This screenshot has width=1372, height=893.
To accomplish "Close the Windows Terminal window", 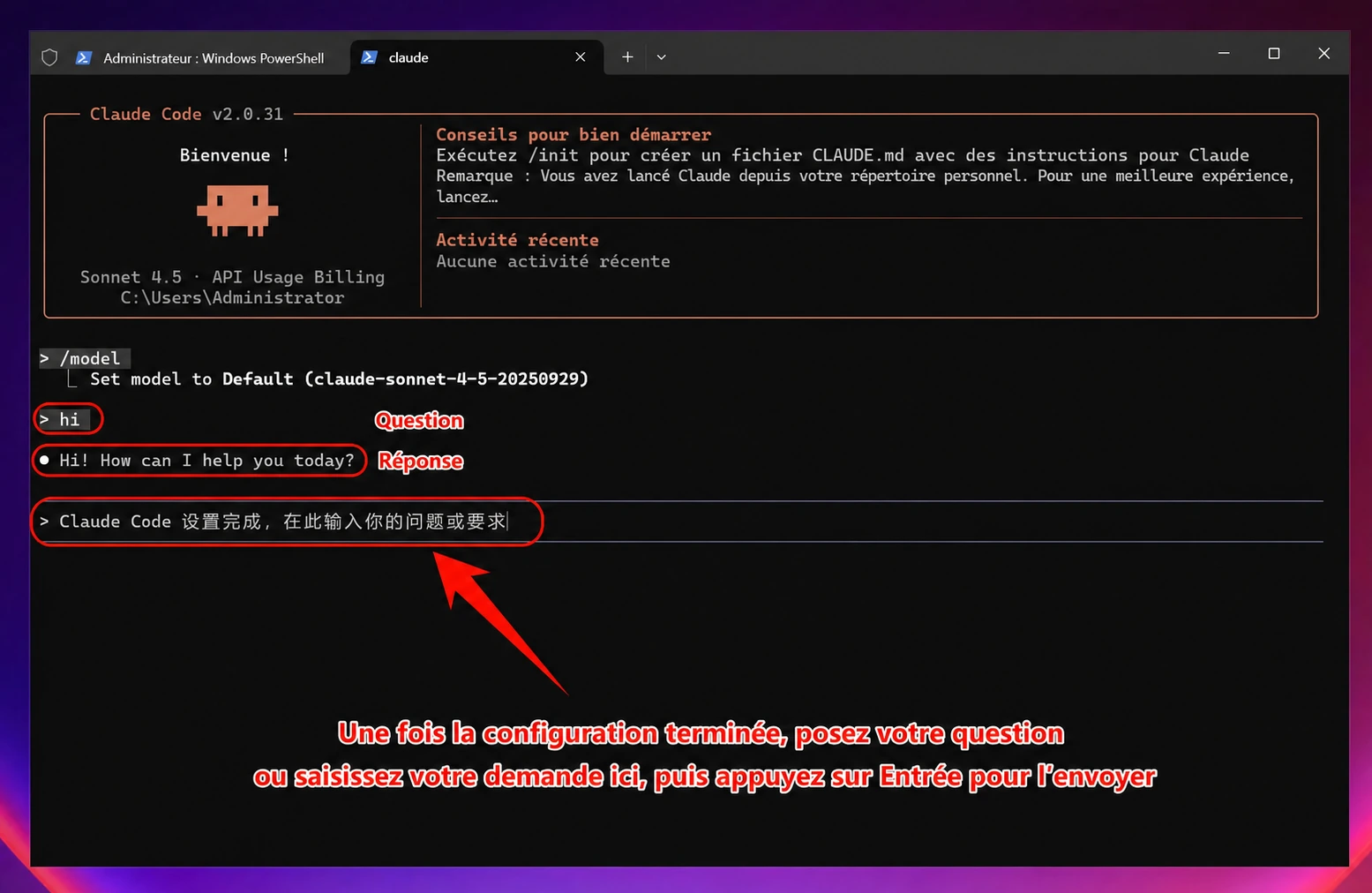I will pos(1324,54).
